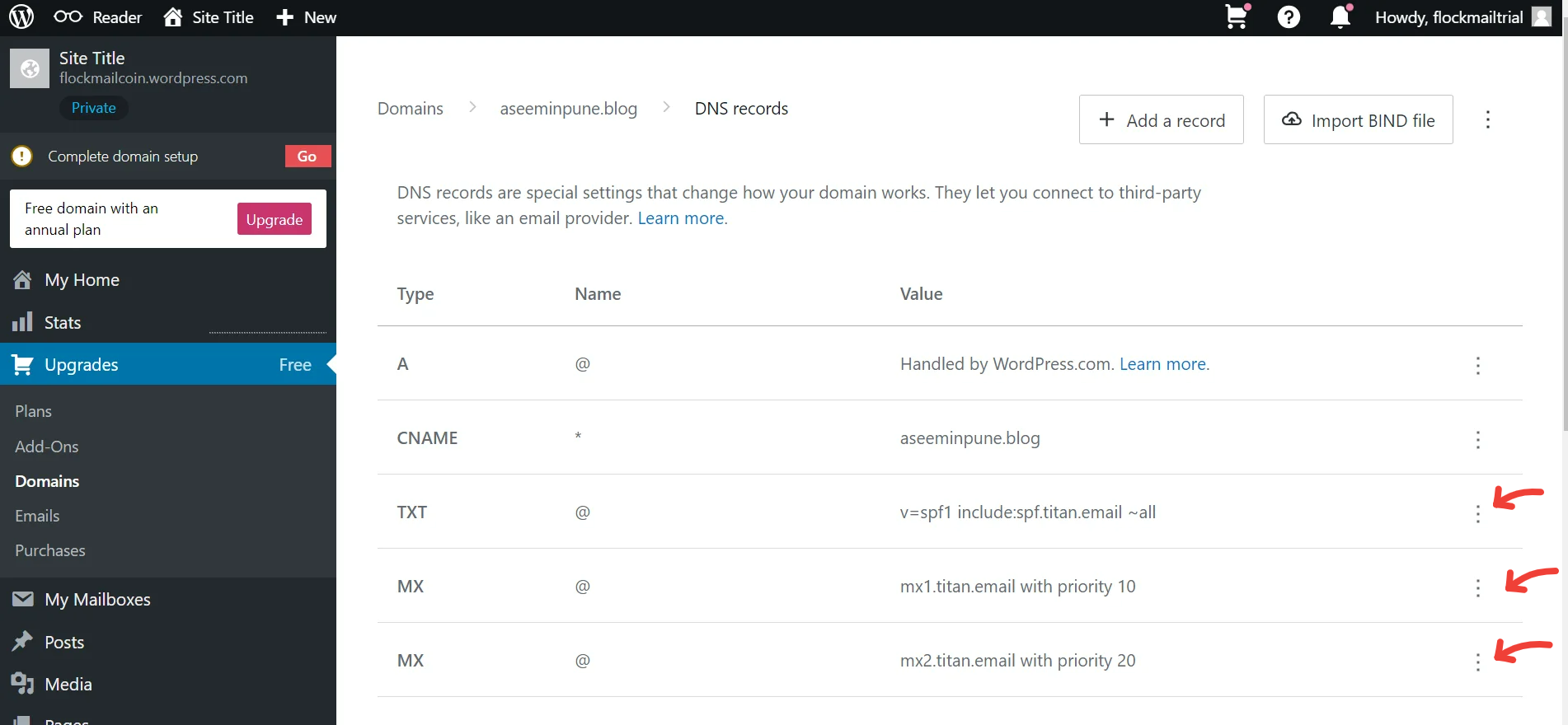Screen dimensions: 1568x725
Task: Click the mx2.titan.email with priority 20 text
Action: click(1018, 661)
